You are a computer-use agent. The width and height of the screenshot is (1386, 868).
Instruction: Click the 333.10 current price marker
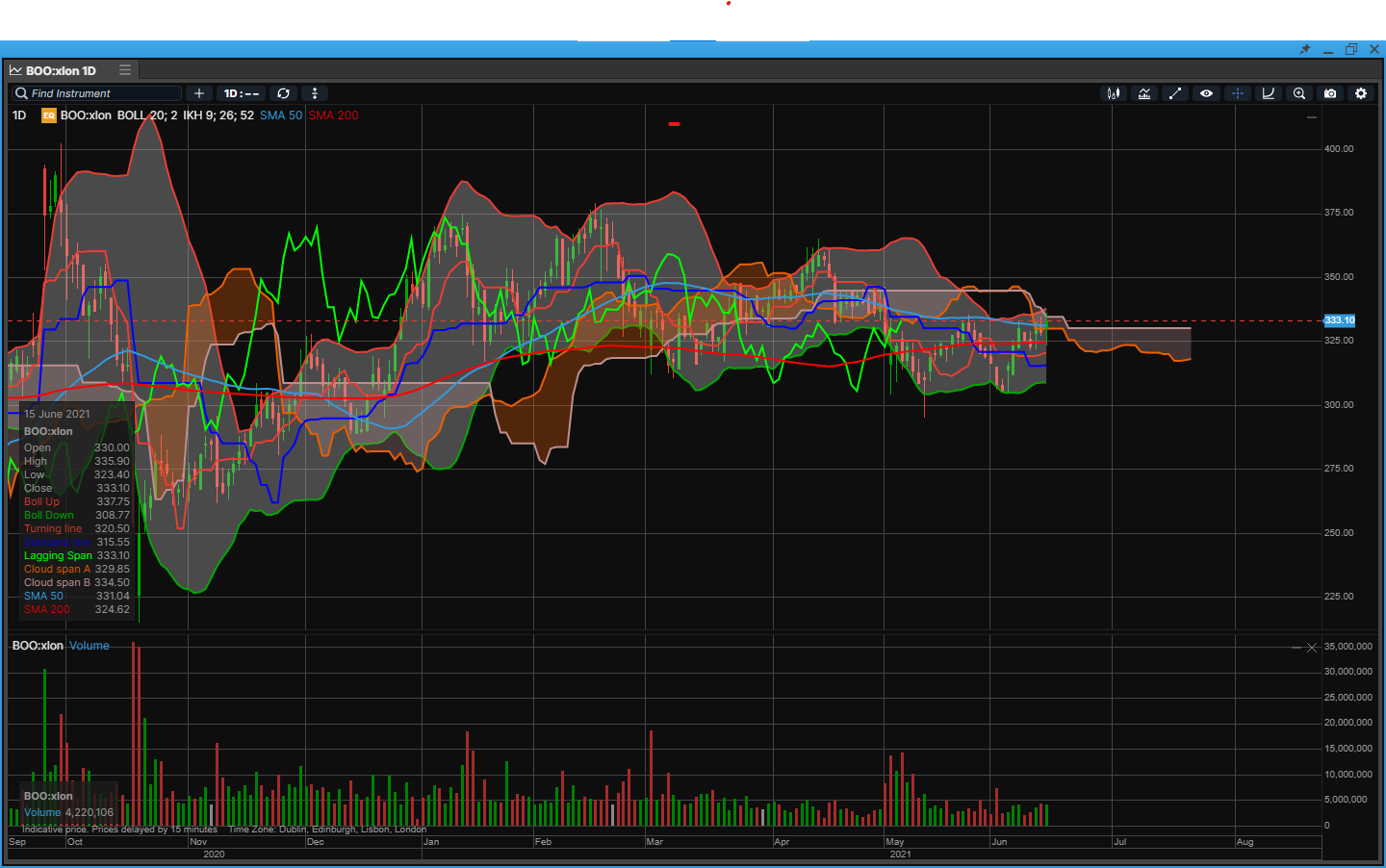click(x=1339, y=320)
